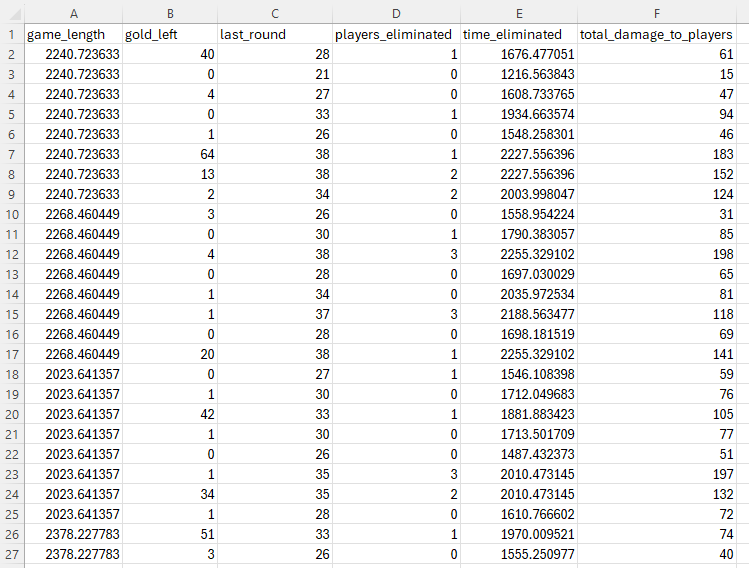Select total damage cell showing 124
749x568 pixels.
point(657,194)
